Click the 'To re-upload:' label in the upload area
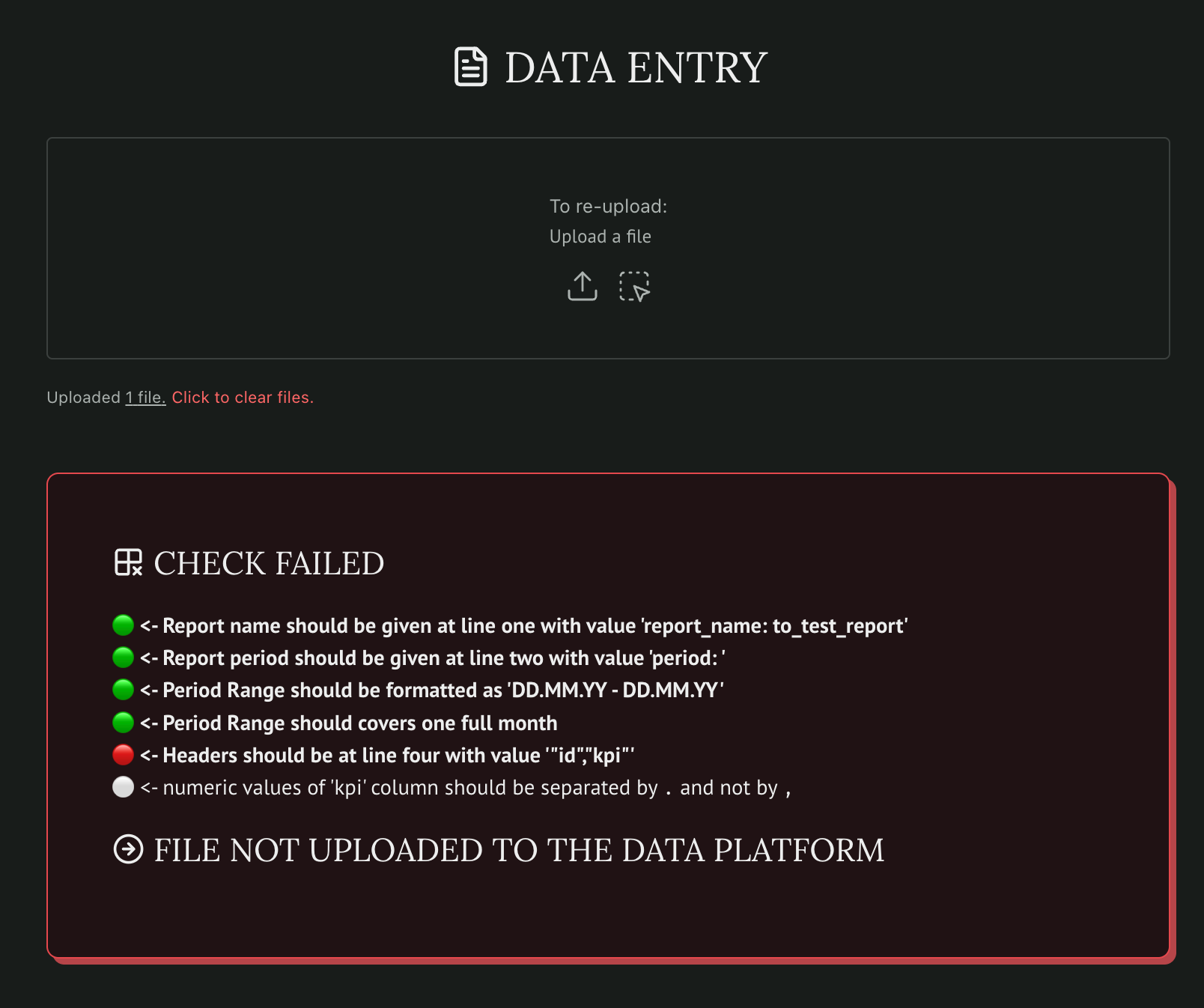 tap(608, 207)
